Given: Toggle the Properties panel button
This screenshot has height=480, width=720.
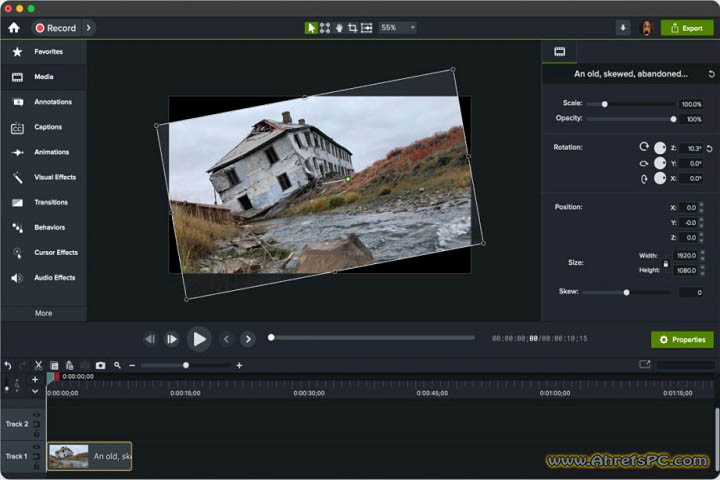Looking at the screenshot, I should click(x=682, y=339).
